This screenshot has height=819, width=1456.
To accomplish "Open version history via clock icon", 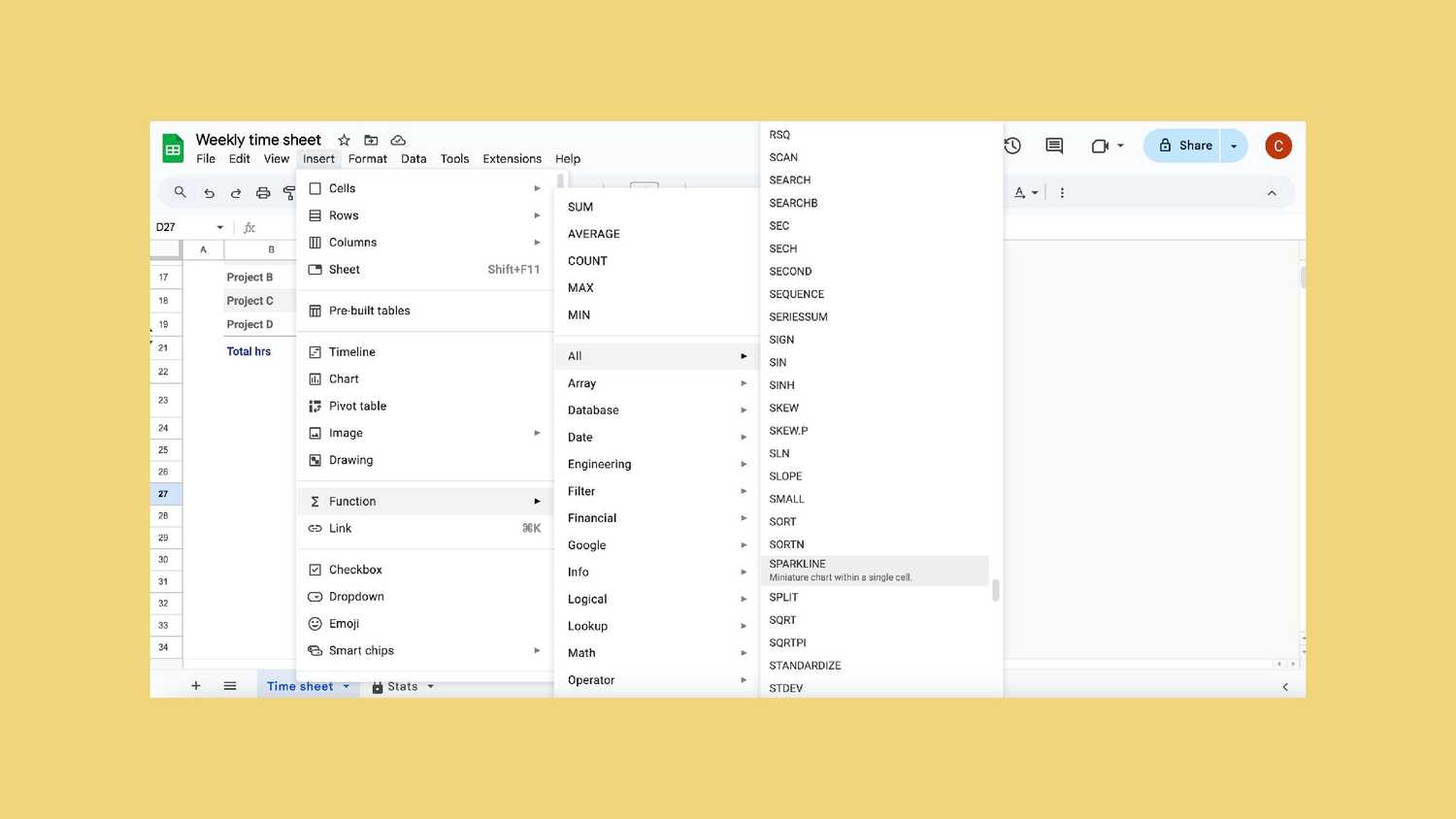I will pyautogui.click(x=1011, y=146).
